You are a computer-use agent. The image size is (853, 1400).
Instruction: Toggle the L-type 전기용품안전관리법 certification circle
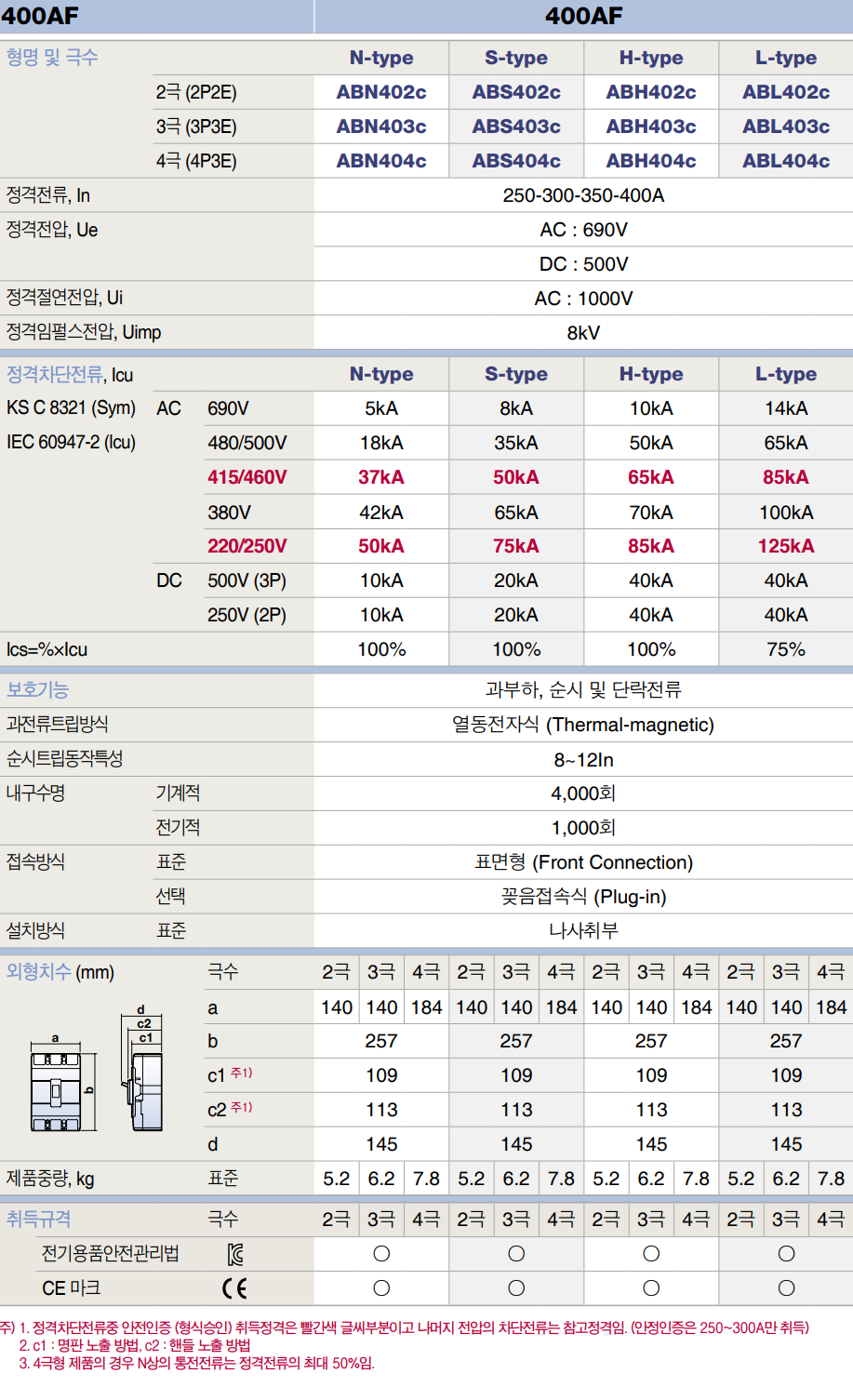pos(785,1253)
